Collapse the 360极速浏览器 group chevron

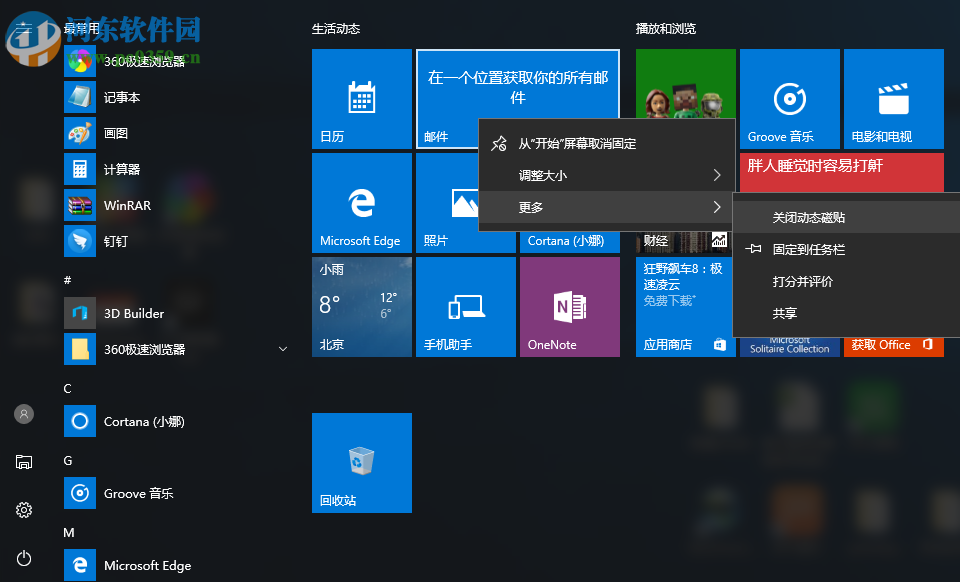click(x=283, y=349)
